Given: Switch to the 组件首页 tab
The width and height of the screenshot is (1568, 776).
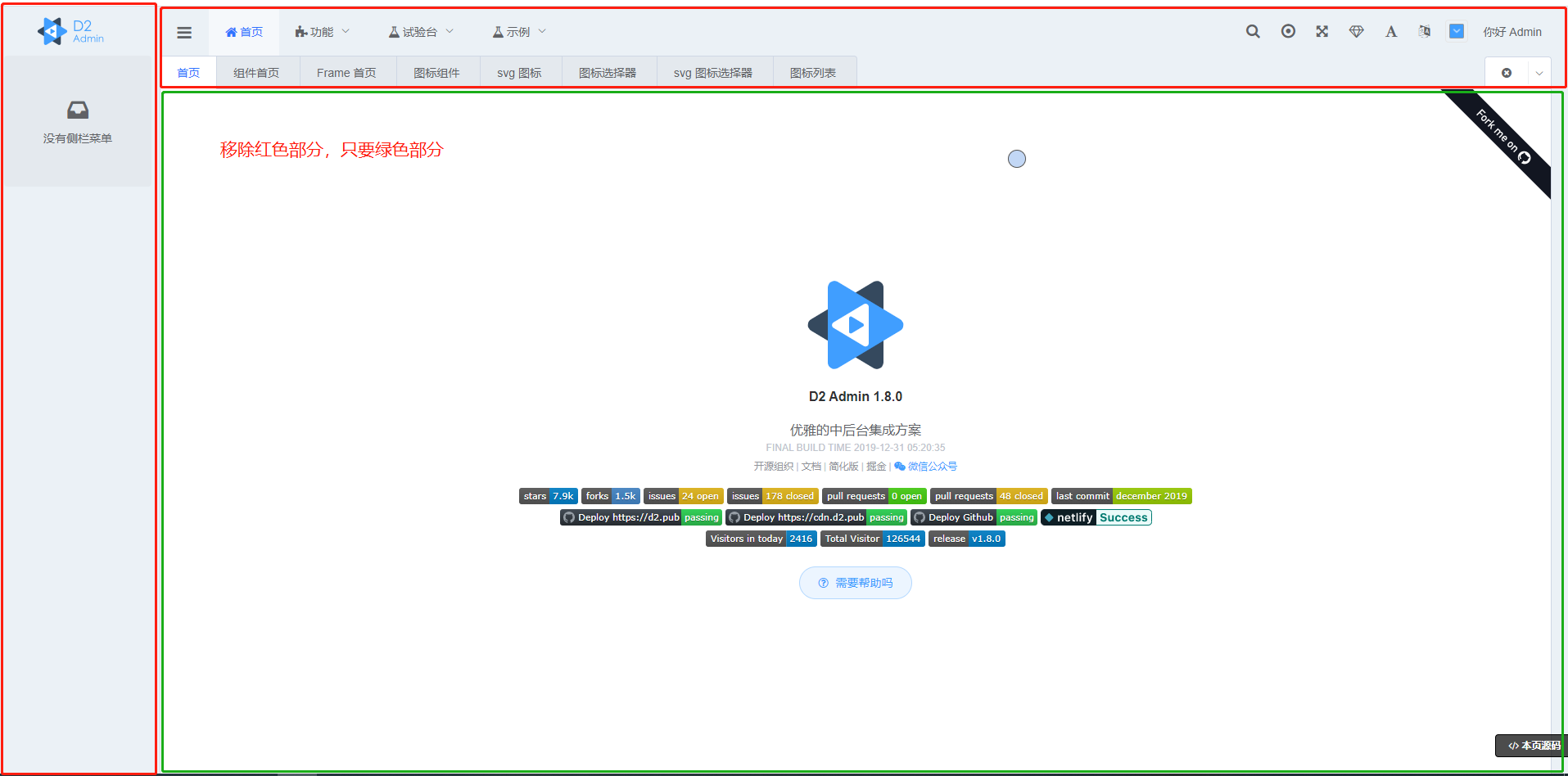Looking at the screenshot, I should [256, 73].
